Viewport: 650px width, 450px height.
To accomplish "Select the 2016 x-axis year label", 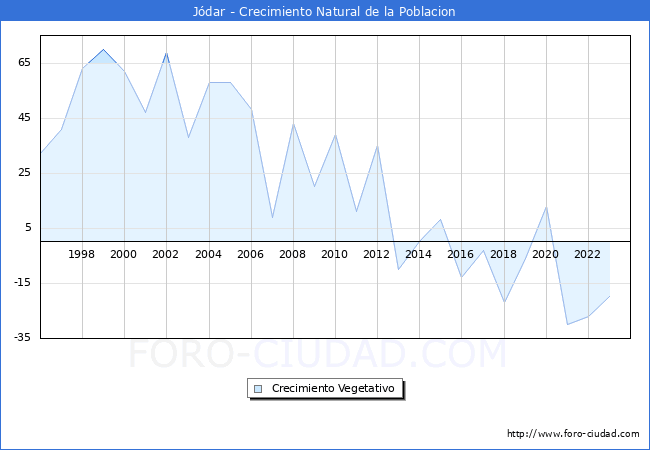I will (x=460, y=254).
